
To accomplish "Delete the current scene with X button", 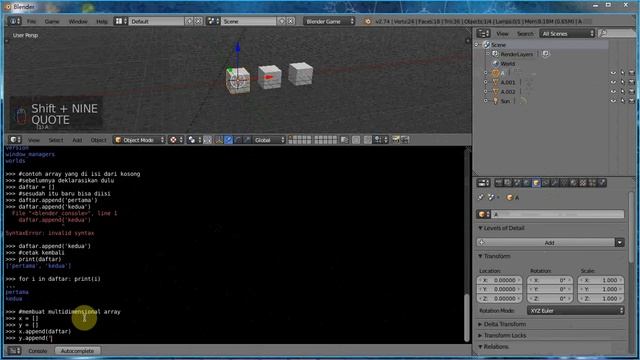I will pyautogui.click(x=291, y=21).
